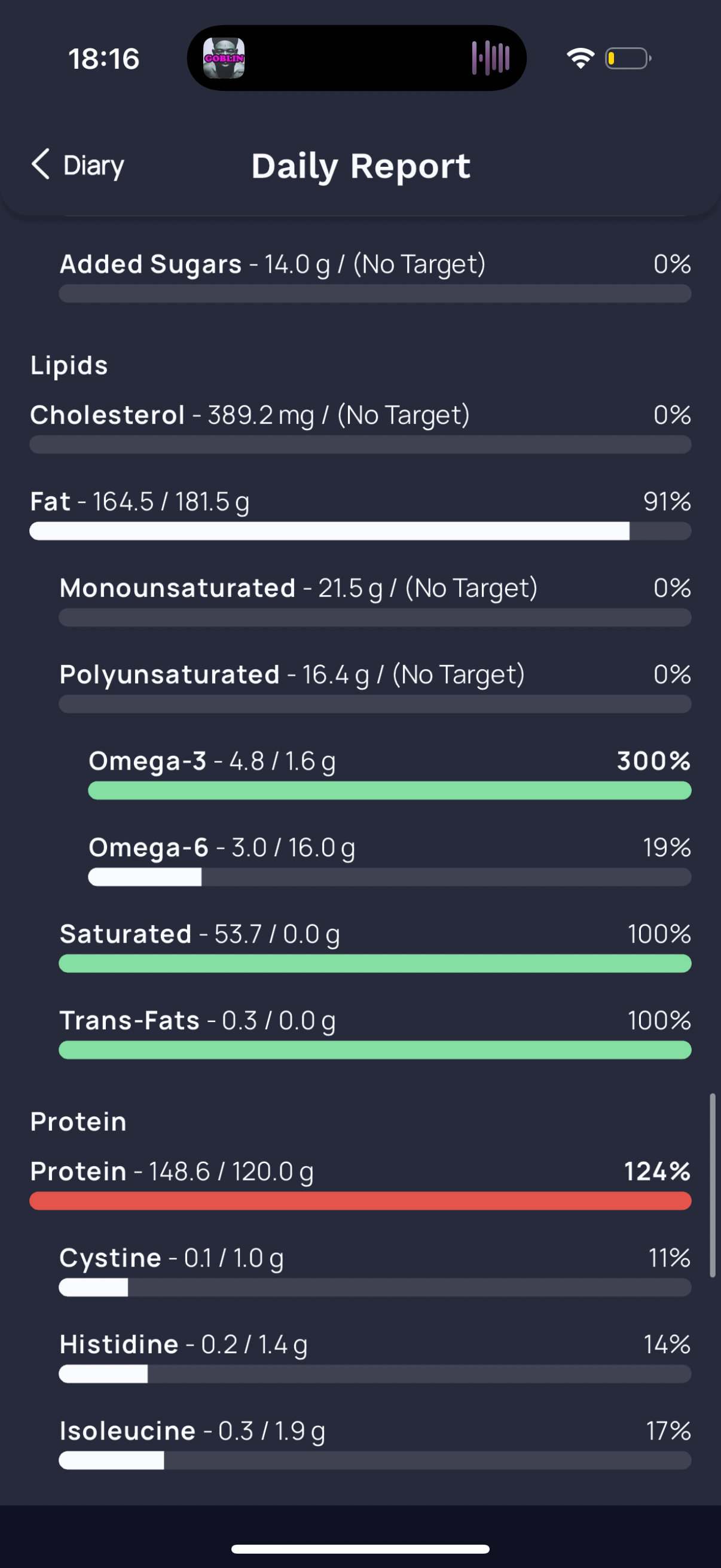Select Saturated fat row
Screen dimensions: 721x1568
click(x=375, y=947)
